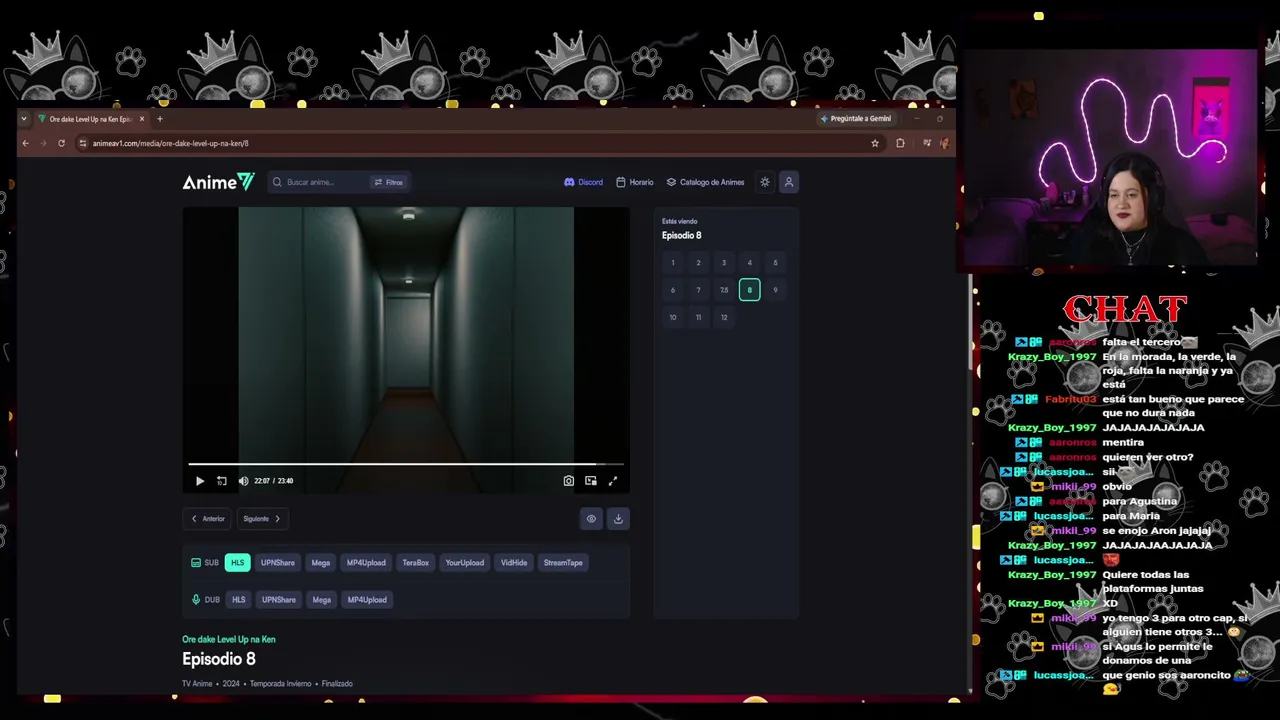This screenshot has height=720, width=1280.
Task: Jump to episode 1 in episode list
Action: pos(673,263)
